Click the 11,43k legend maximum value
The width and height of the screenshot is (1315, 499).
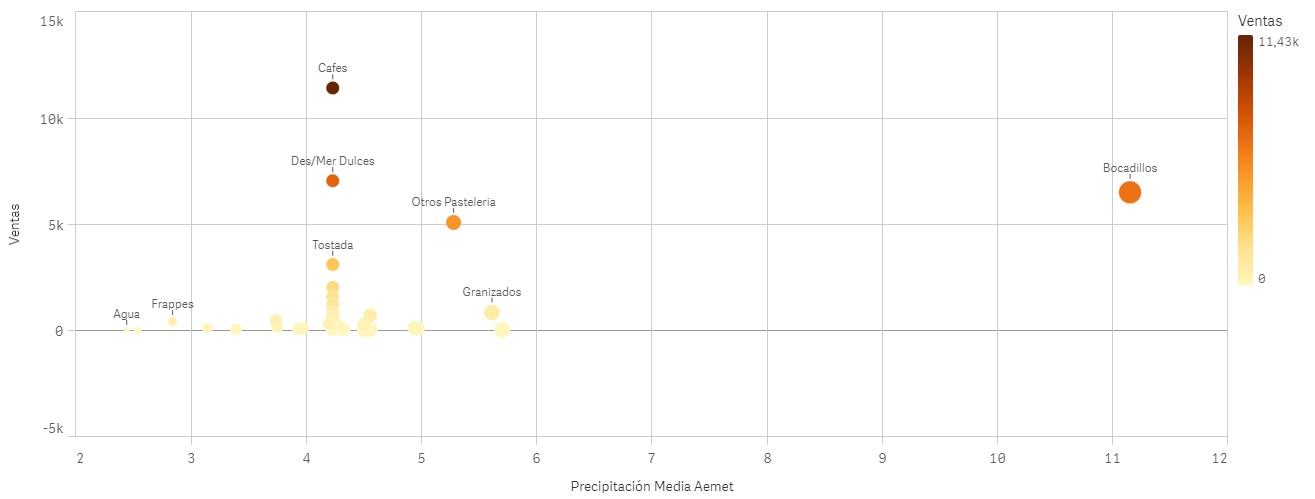[1278, 42]
